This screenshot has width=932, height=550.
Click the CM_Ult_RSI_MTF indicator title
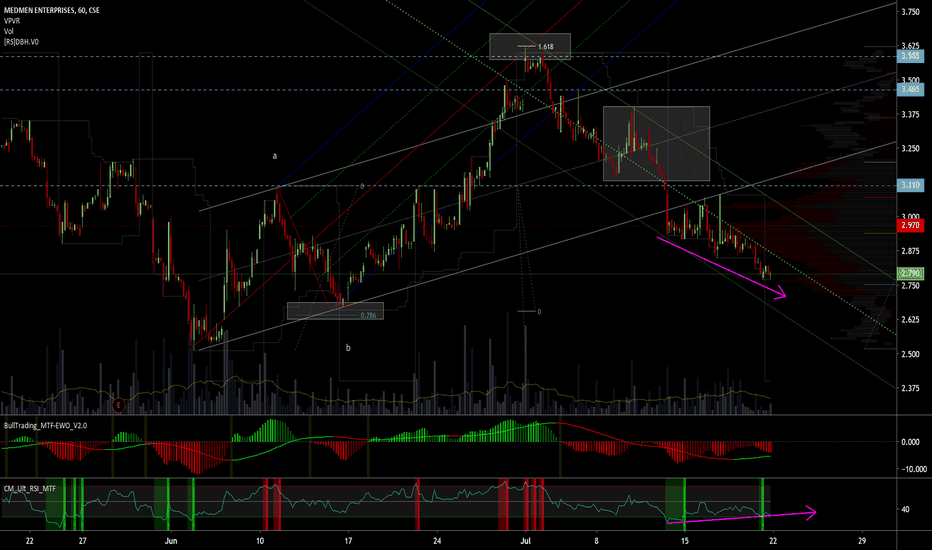[30, 489]
